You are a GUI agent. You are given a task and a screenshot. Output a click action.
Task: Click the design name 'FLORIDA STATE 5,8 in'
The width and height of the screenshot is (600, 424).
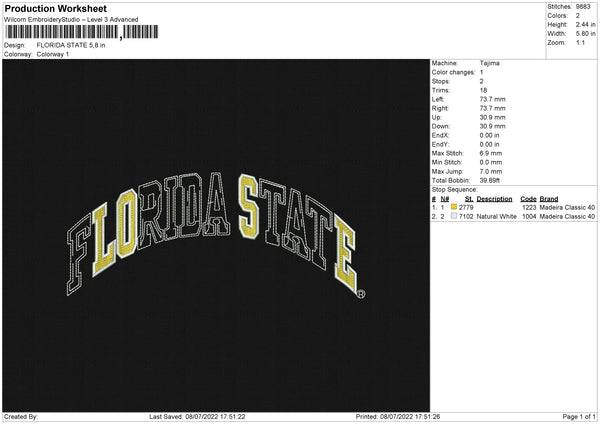click(x=71, y=45)
